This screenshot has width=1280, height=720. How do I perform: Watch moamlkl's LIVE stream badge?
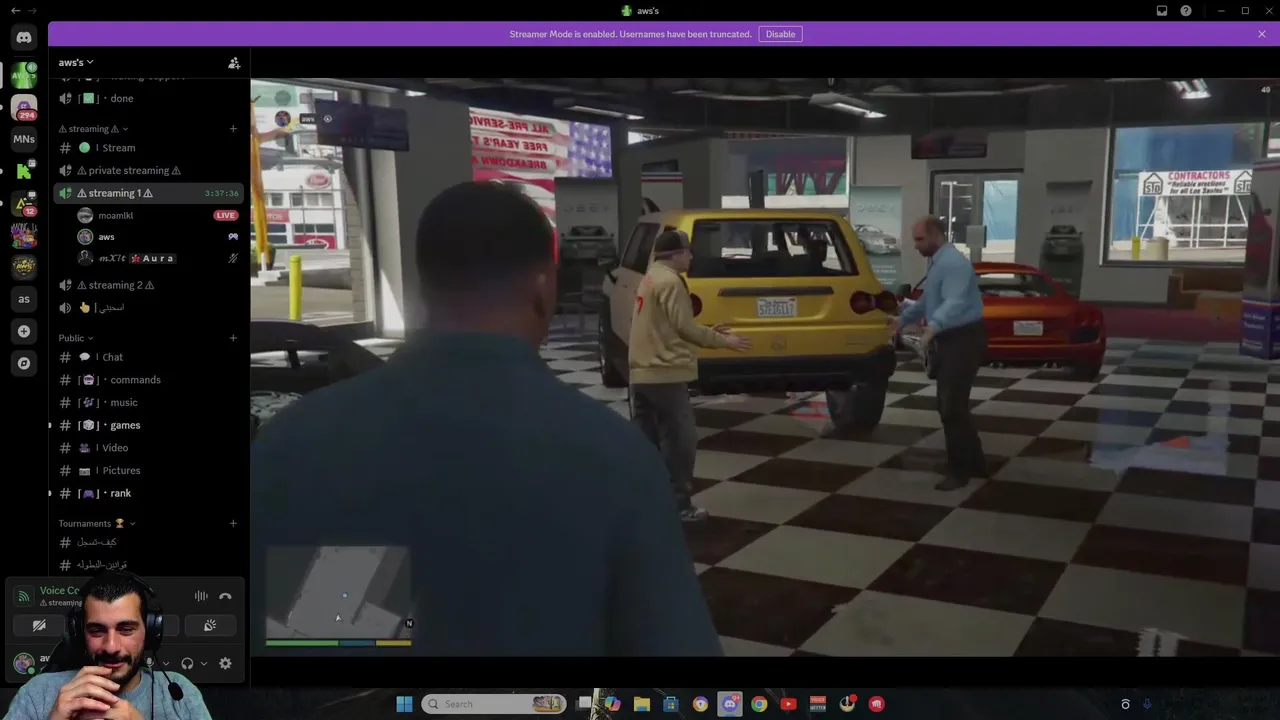(226, 215)
